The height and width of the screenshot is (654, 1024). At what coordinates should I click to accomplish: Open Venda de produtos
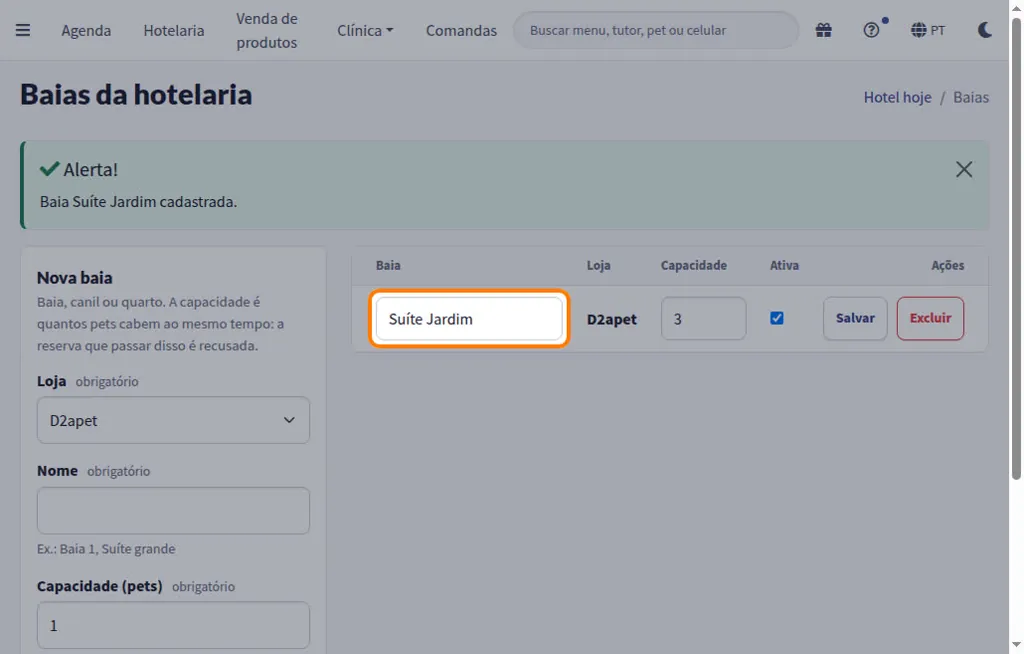[x=266, y=31]
